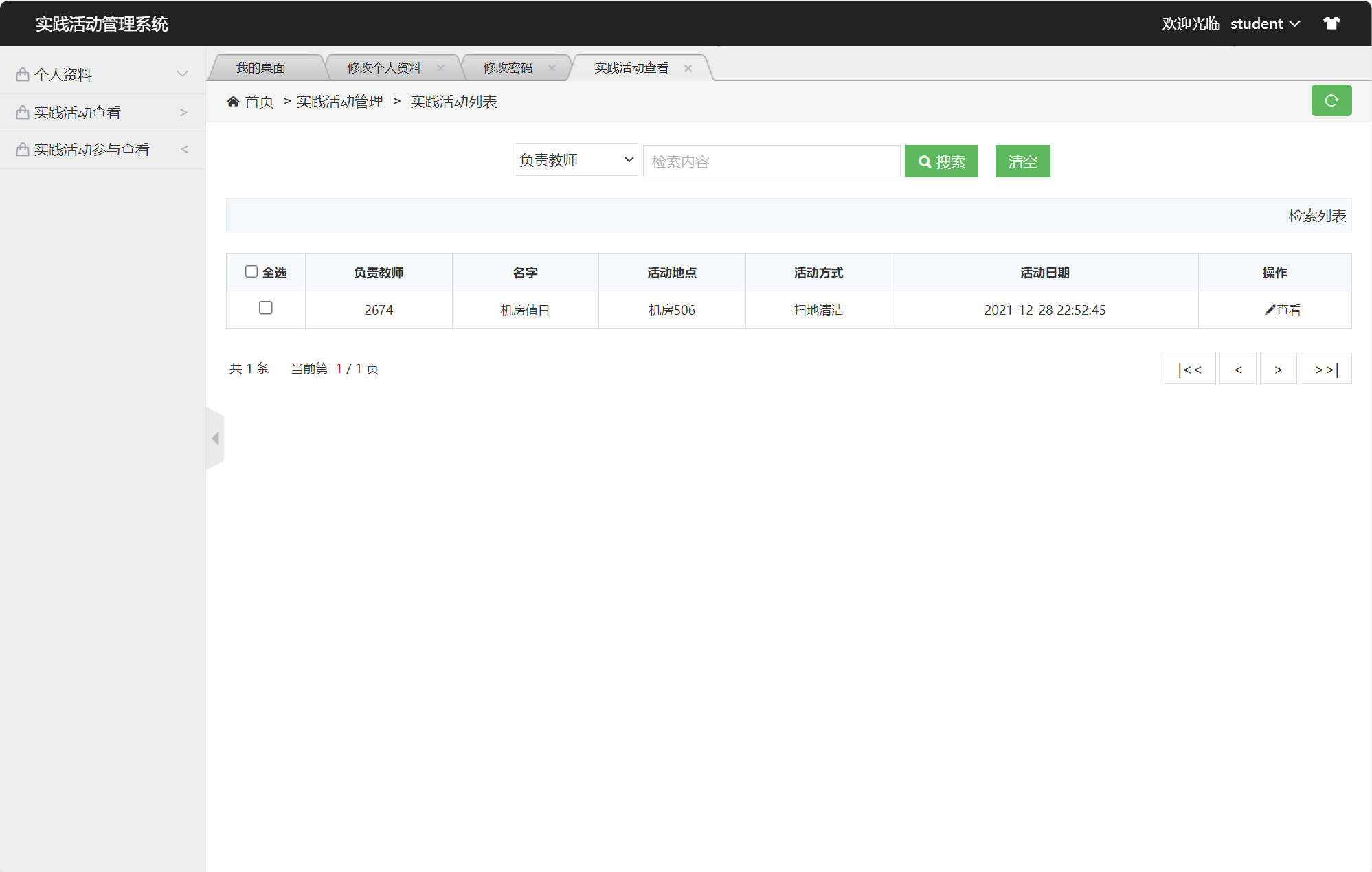The image size is (1372, 872).
Task: Click the 检索内容 search input field
Action: (x=771, y=161)
